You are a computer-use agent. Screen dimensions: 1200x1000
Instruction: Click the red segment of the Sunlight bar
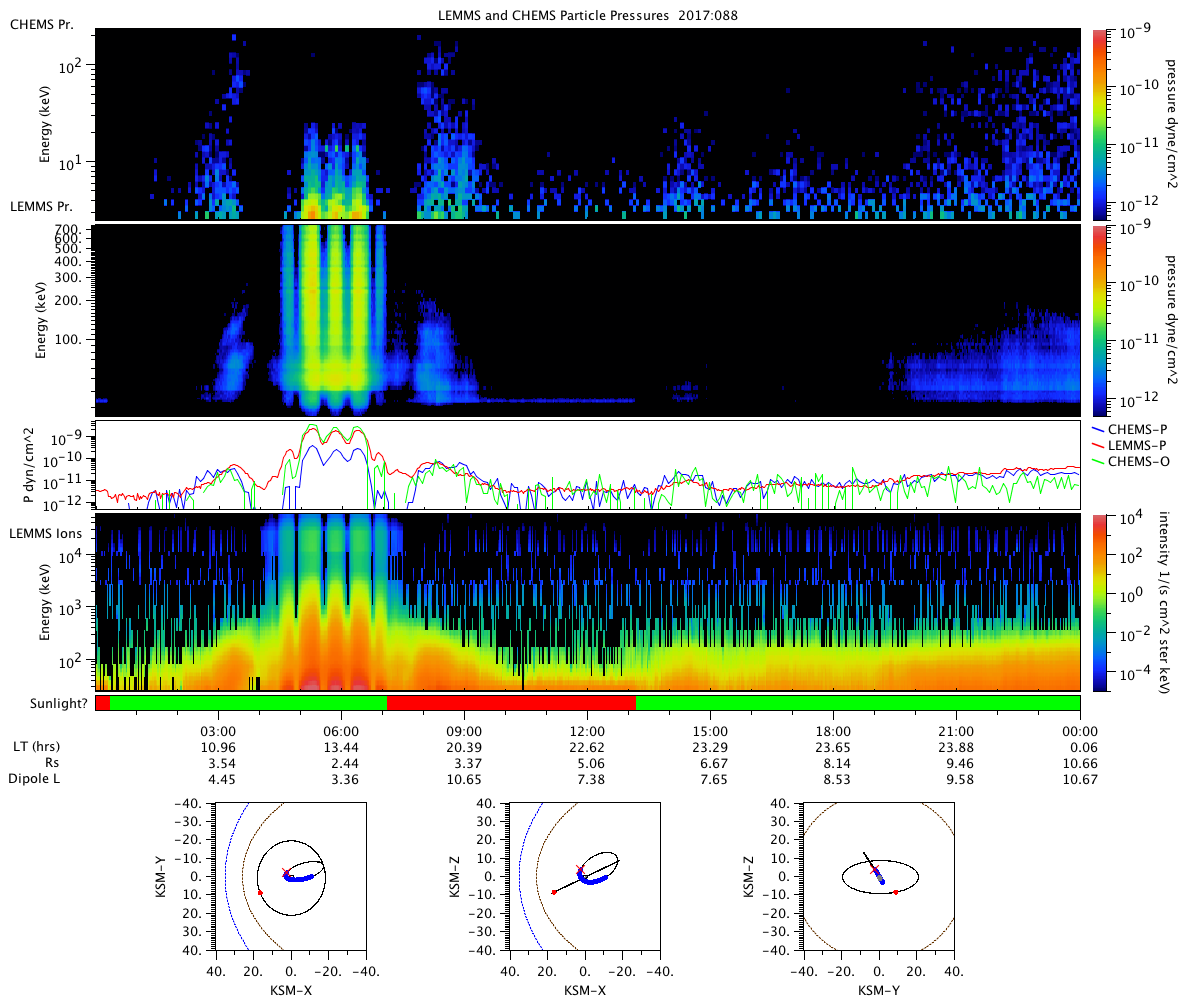pyautogui.click(x=511, y=703)
